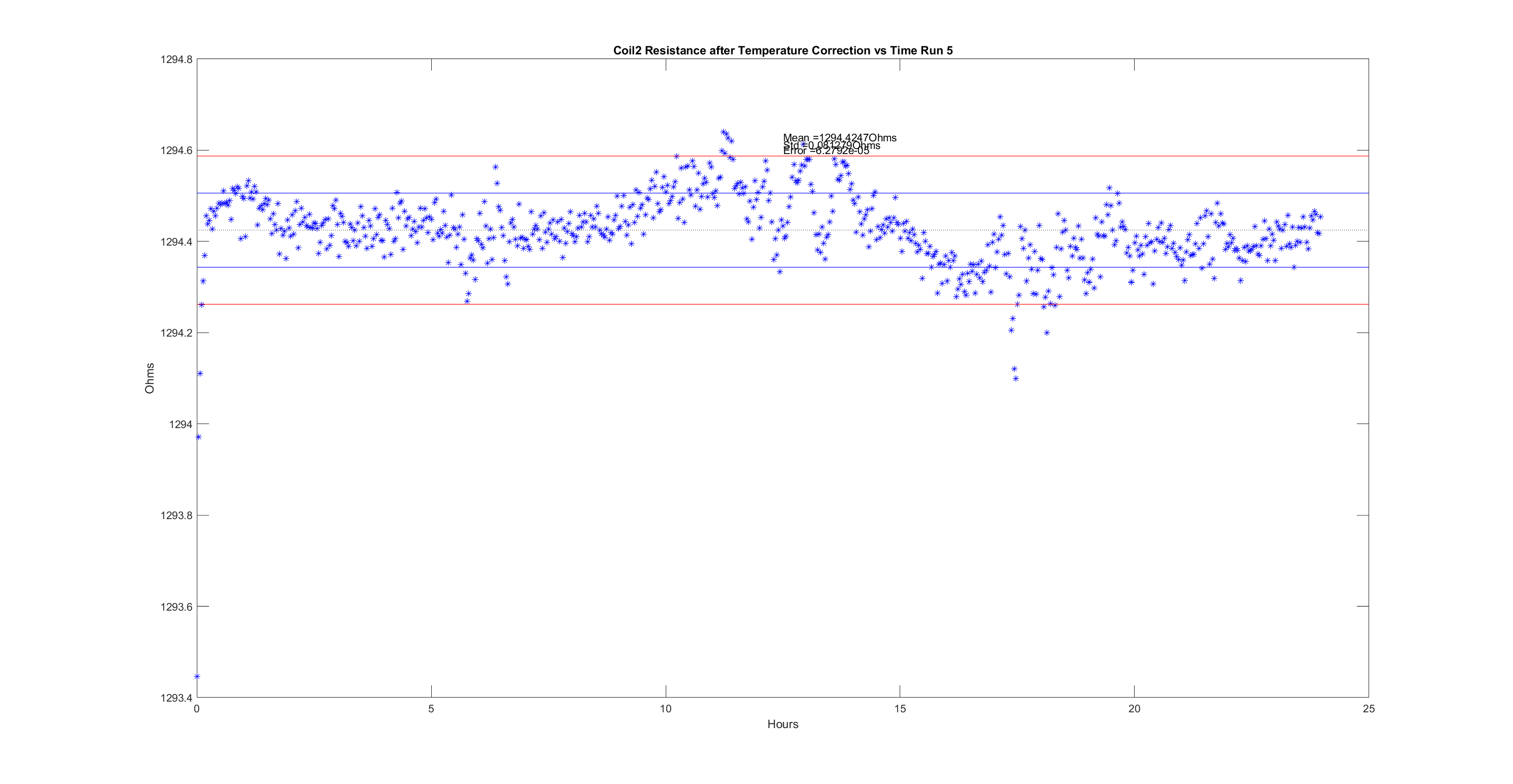This screenshot has height=784, width=1513.
Task: Click the Error =6.2792e-05 annotation text
Action: click(x=825, y=151)
